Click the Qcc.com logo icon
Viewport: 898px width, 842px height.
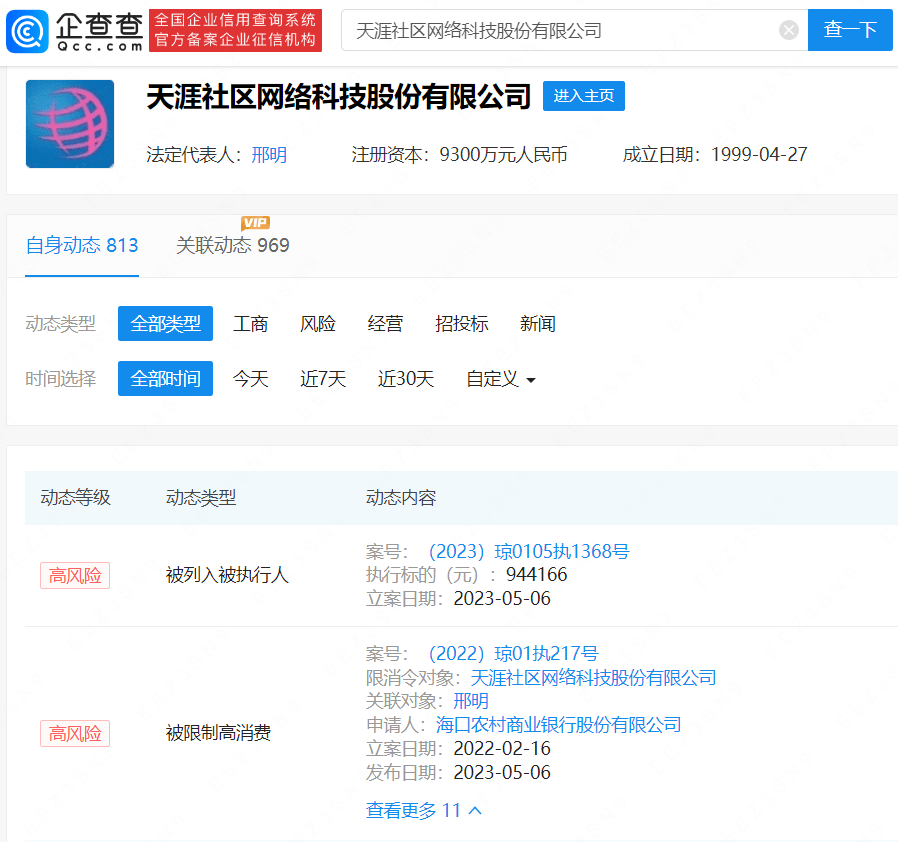tap(26, 30)
